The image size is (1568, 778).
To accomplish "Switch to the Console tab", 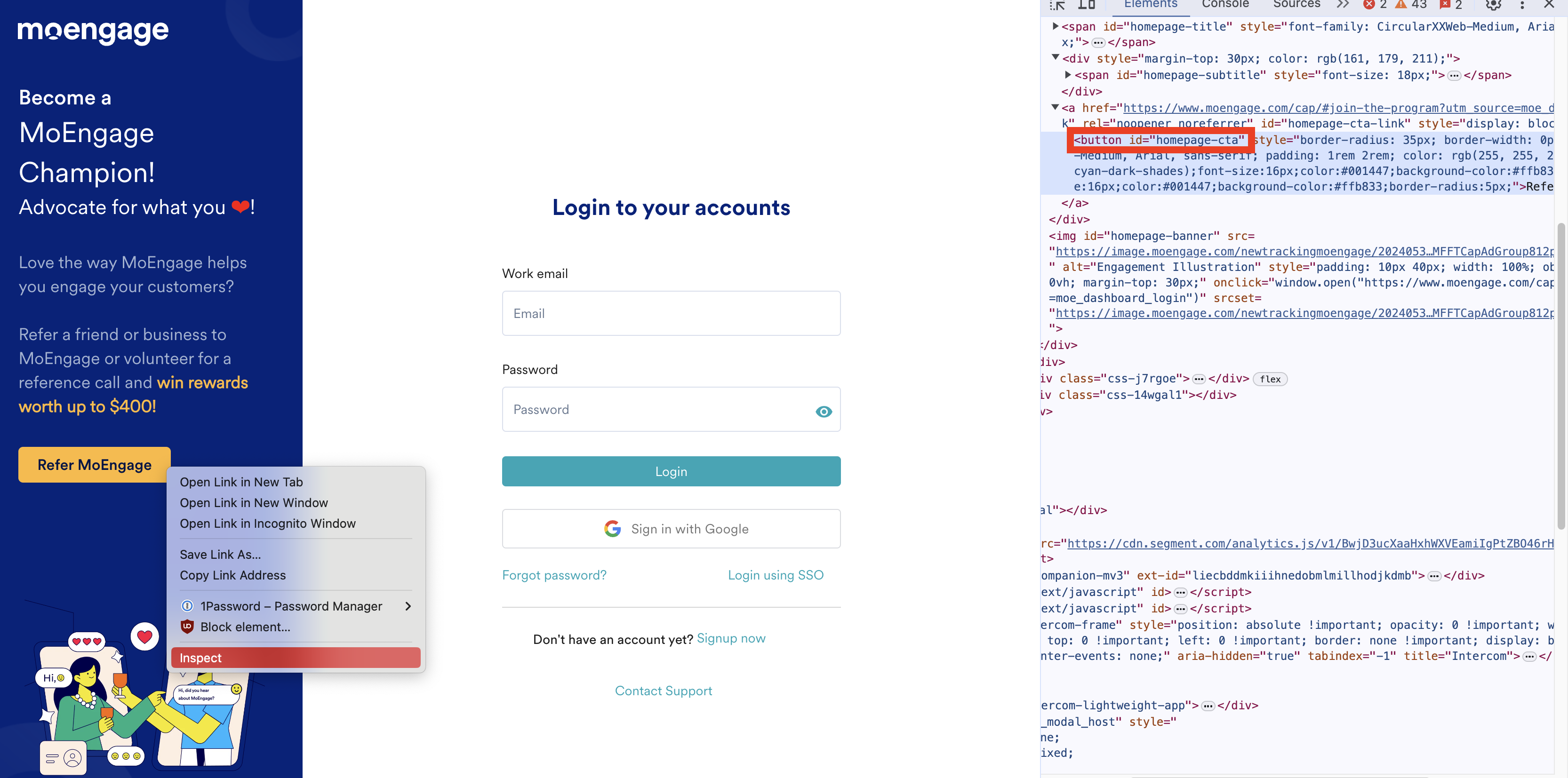I will click(1224, 5).
